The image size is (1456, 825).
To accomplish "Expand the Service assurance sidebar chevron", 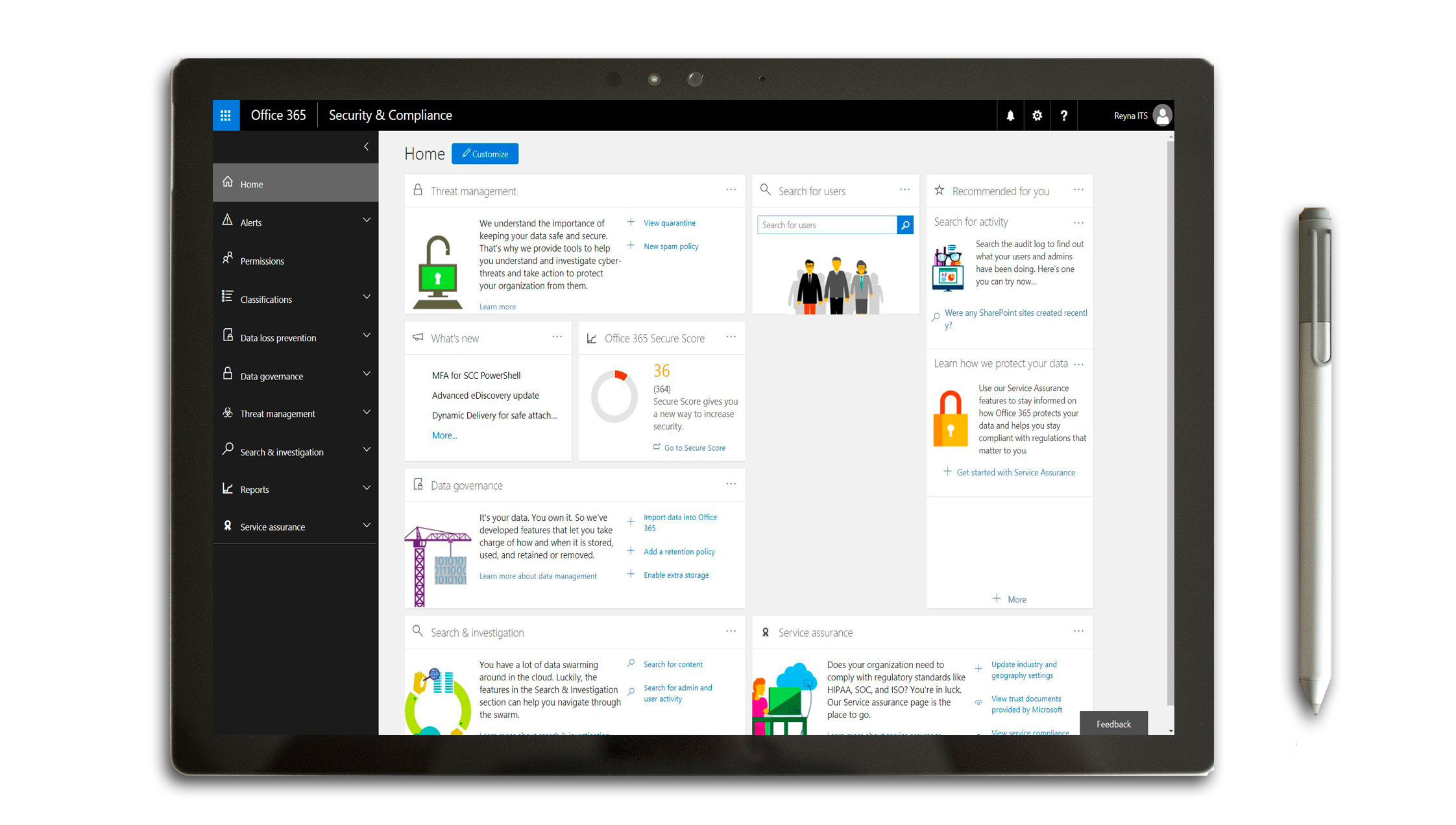I will [367, 525].
